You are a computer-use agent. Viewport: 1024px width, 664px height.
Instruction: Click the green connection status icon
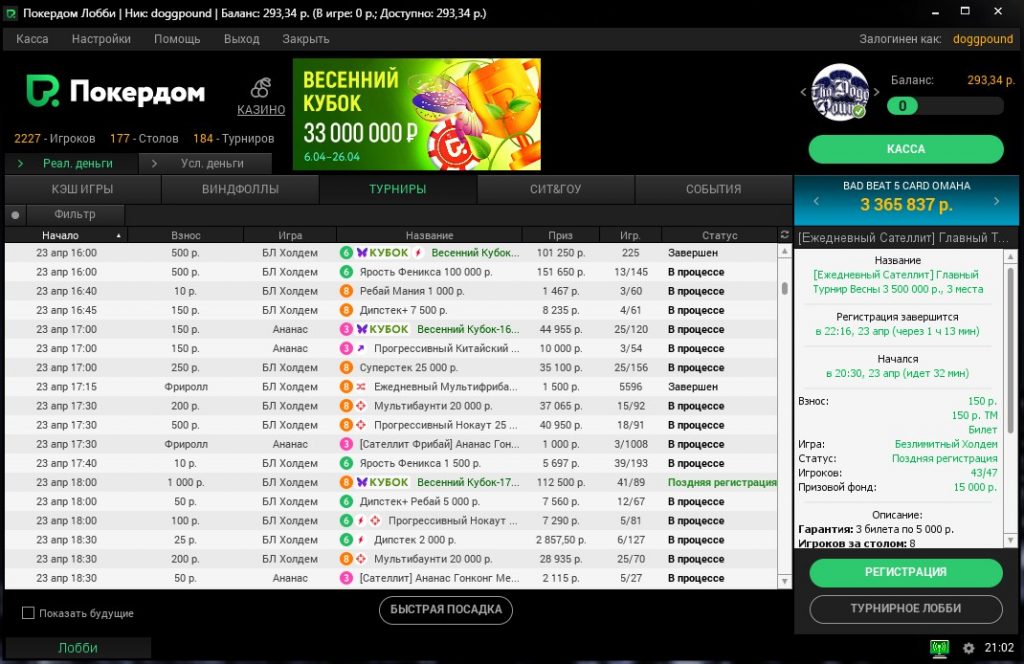point(939,648)
